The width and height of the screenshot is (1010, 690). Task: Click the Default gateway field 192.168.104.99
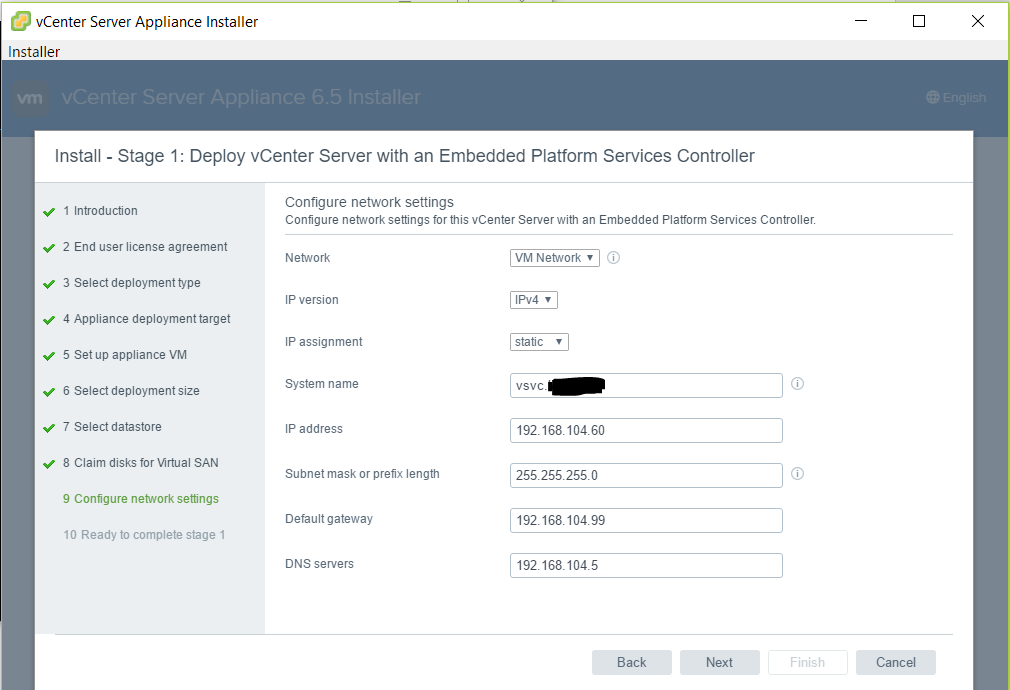(x=646, y=521)
